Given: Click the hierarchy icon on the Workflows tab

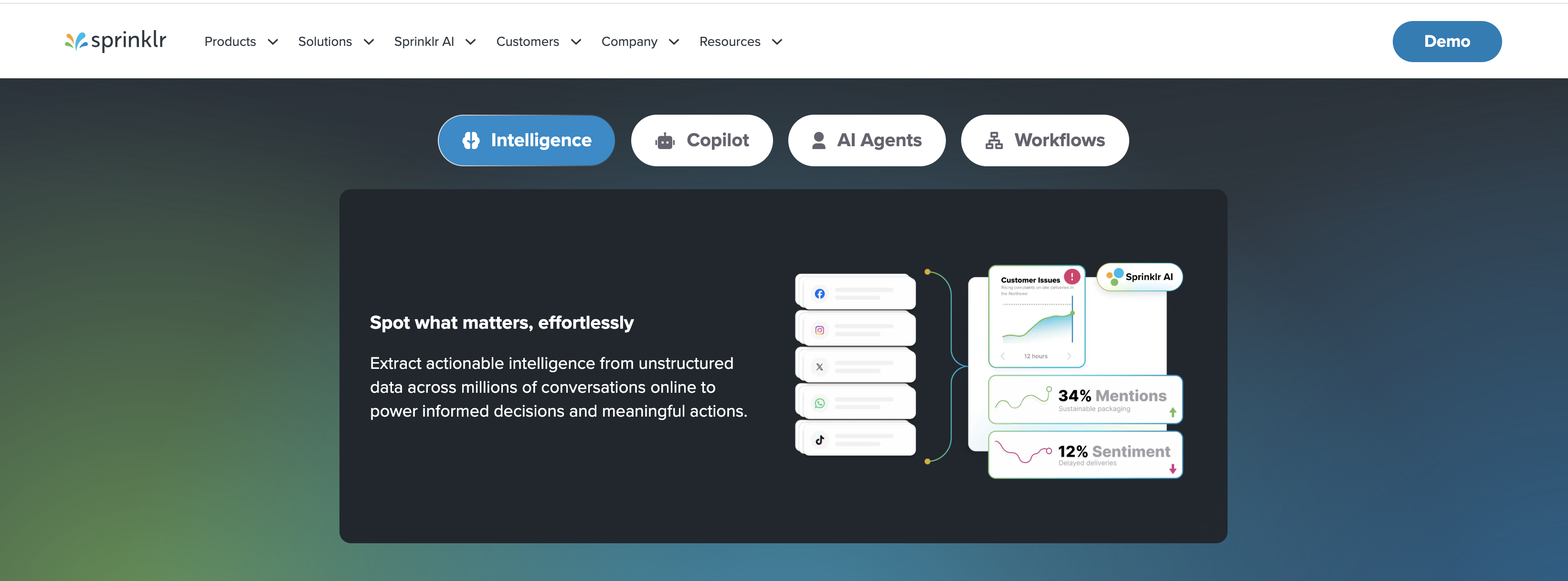Looking at the screenshot, I should click(994, 140).
